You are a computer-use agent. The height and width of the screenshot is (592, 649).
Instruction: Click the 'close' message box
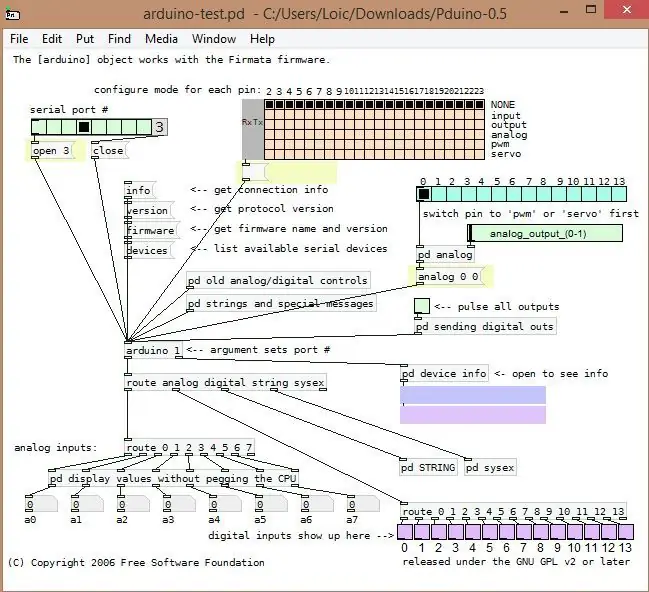tap(109, 150)
